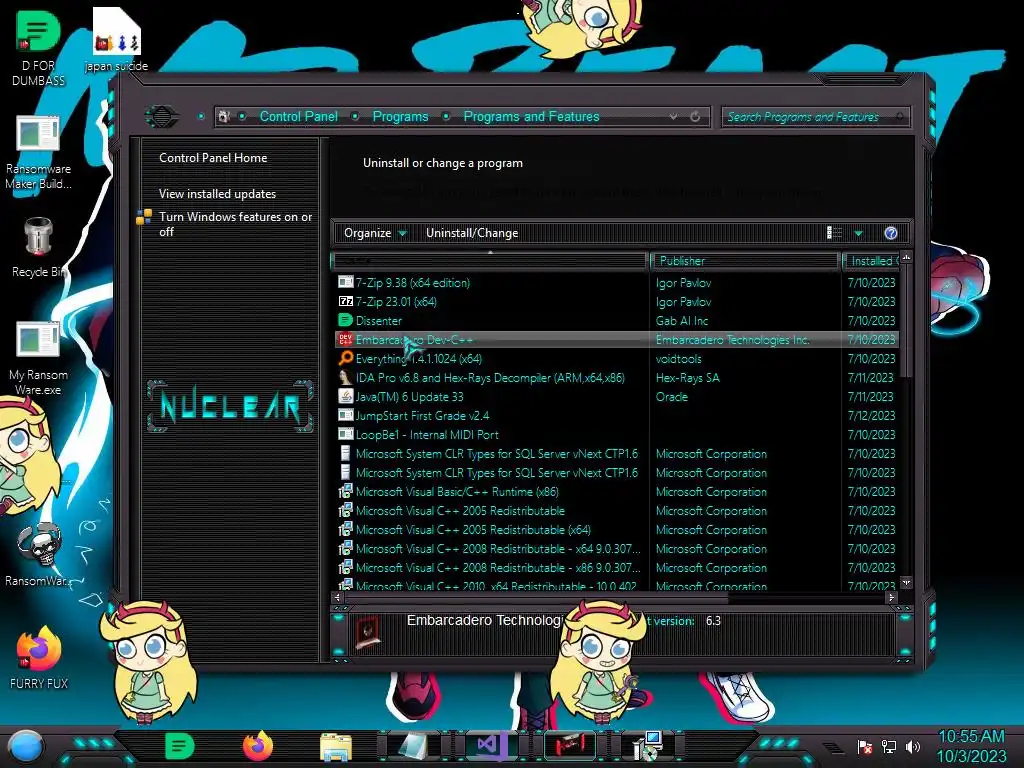
Task: Click the volume speaker tray icon
Action: pyautogui.click(x=913, y=746)
